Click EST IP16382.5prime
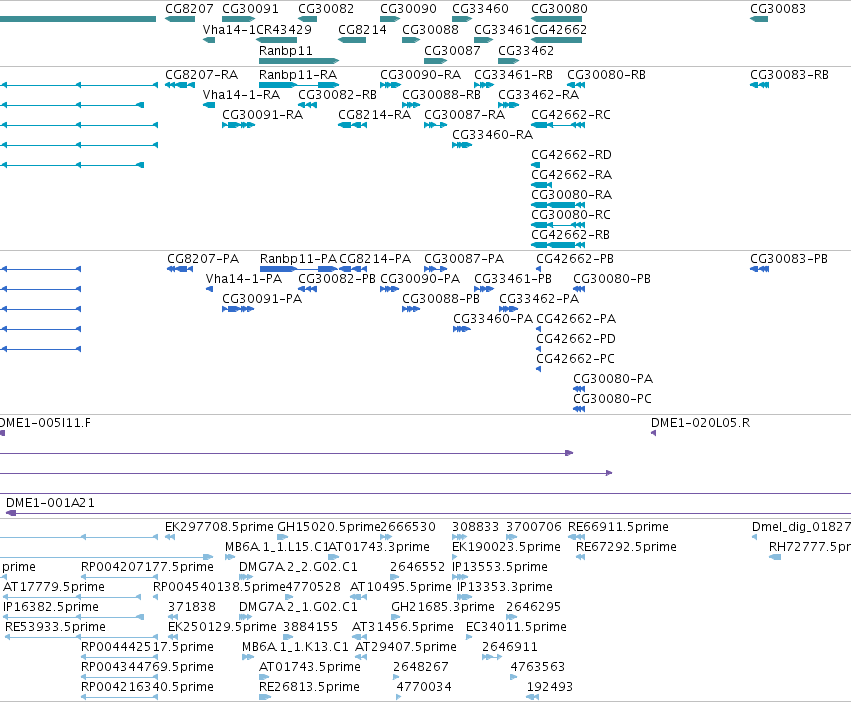This screenshot has height=702, width=851. pos(51,607)
